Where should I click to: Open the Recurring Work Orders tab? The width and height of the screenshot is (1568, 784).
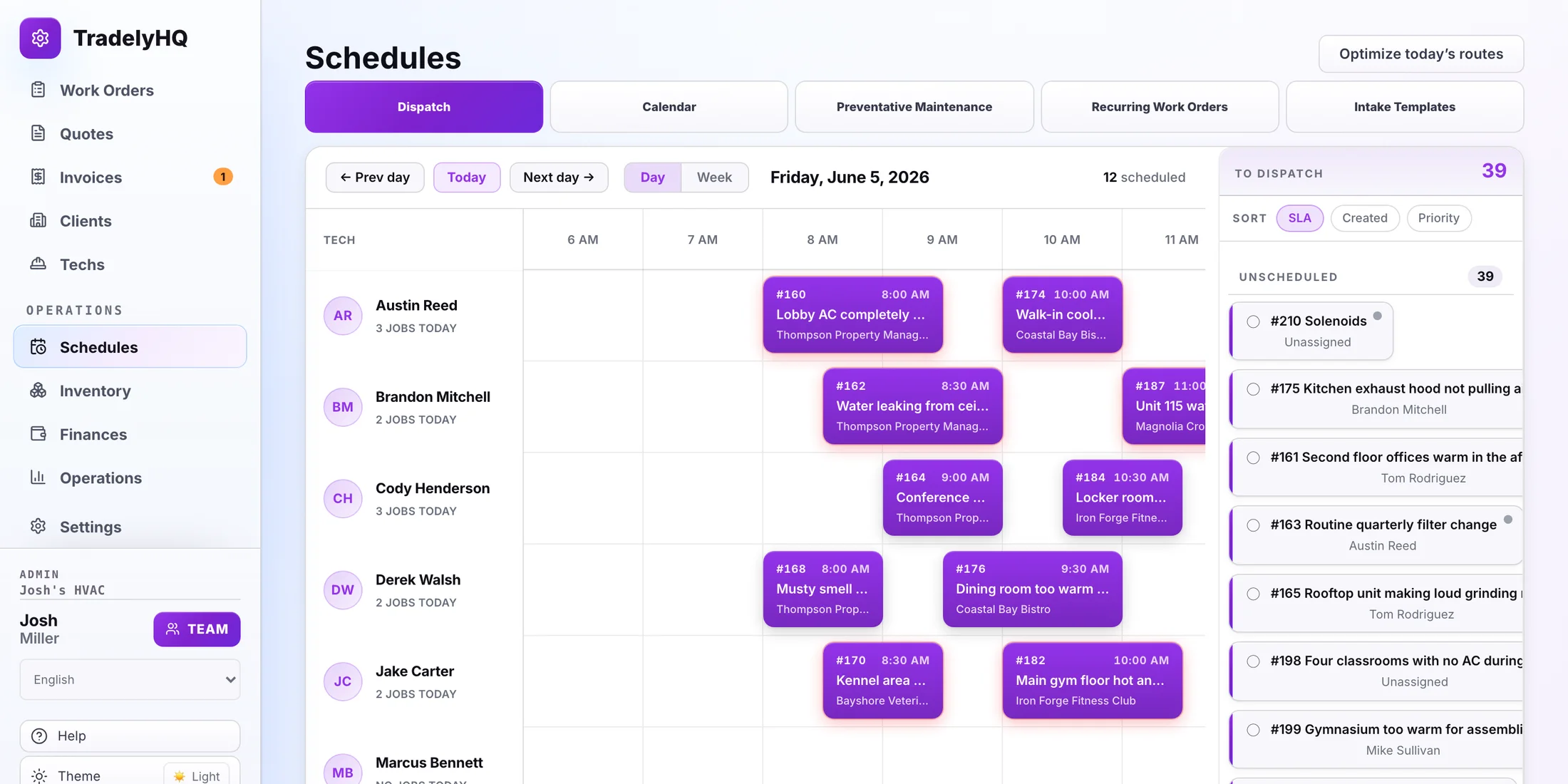[1160, 106]
